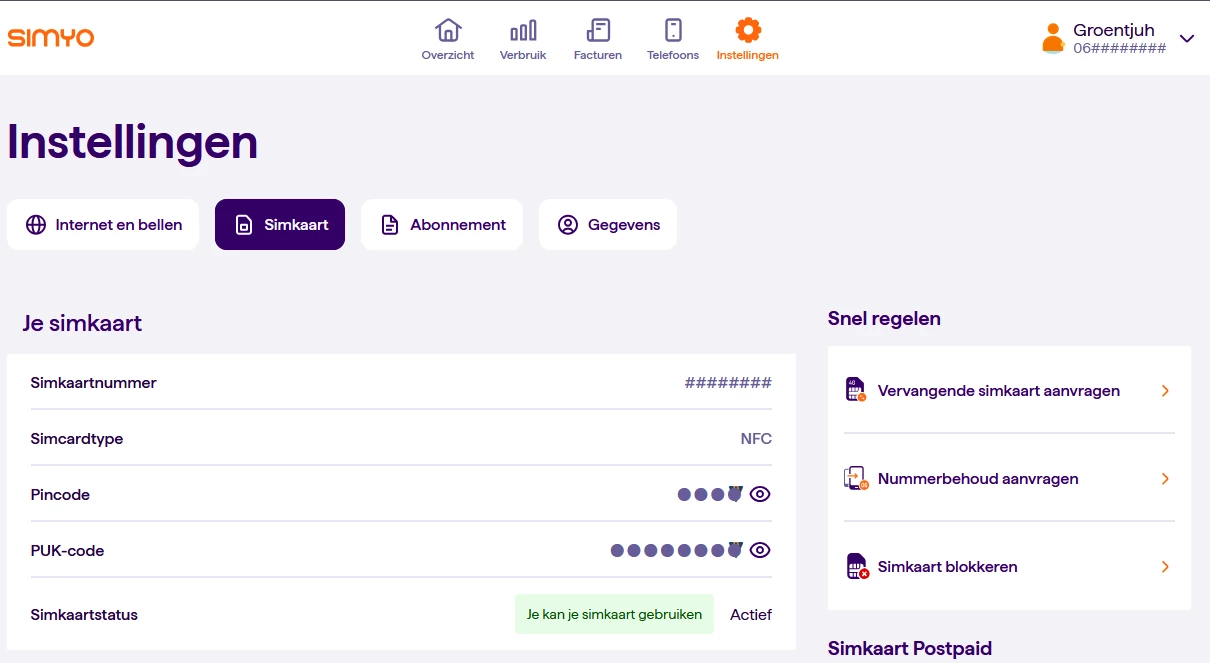The height and width of the screenshot is (663, 1210).
Task: Reveal the Pincode with eye icon
Action: pyautogui.click(x=760, y=494)
